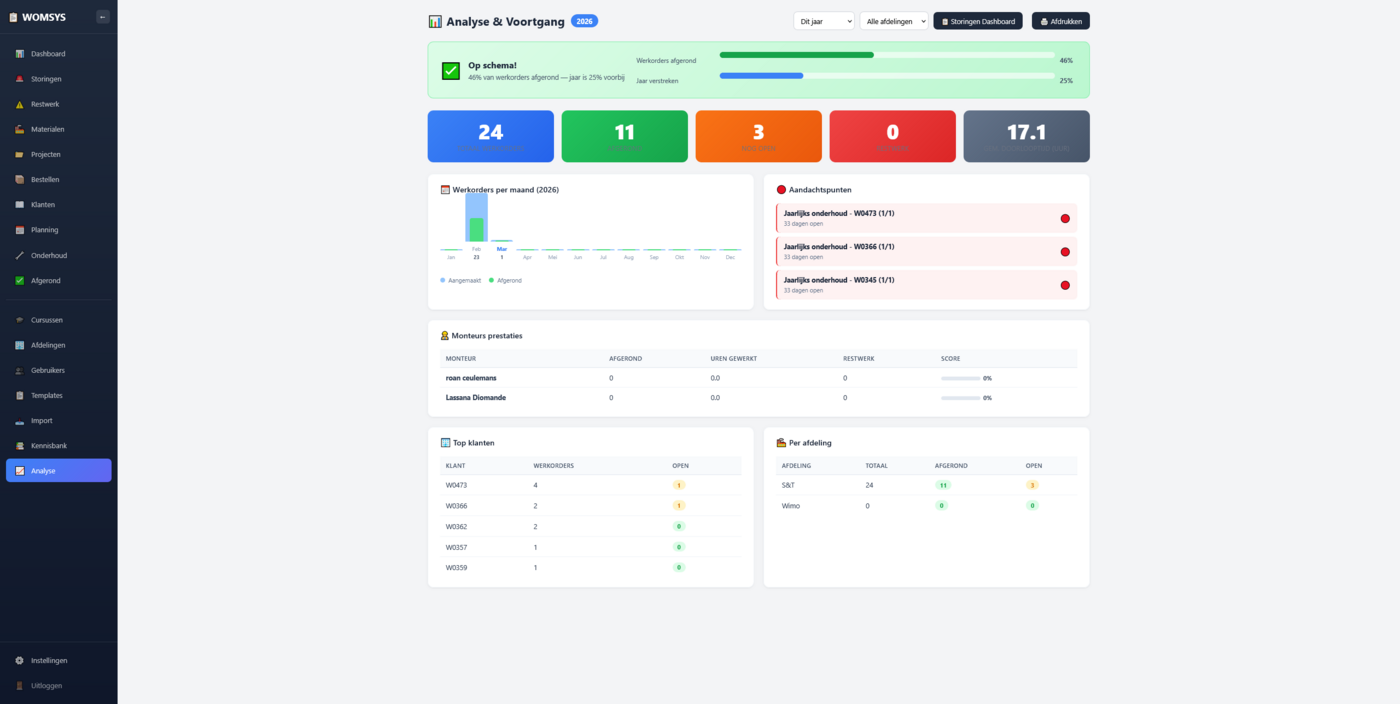This screenshot has height=704, width=1400.
Task: Select the February bar in the chart
Action: pyautogui.click(x=475, y=220)
